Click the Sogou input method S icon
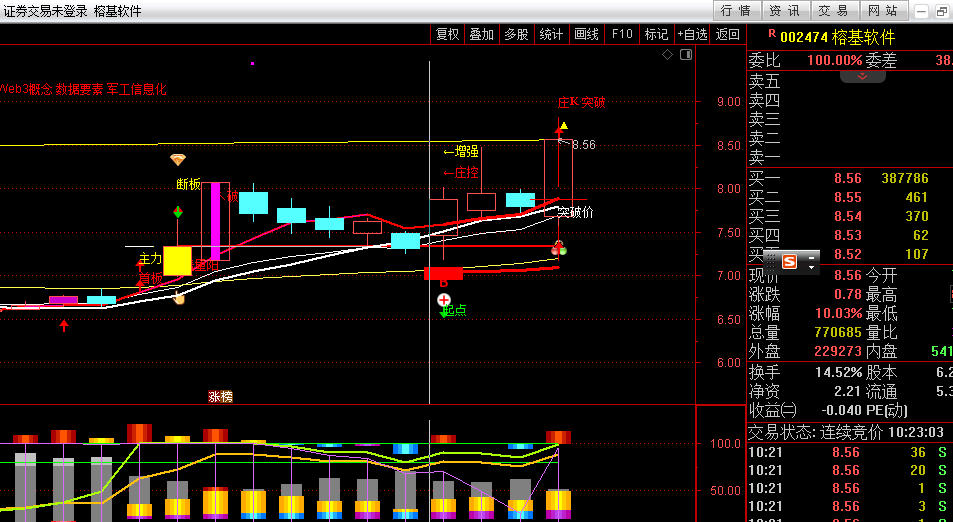 (x=790, y=261)
